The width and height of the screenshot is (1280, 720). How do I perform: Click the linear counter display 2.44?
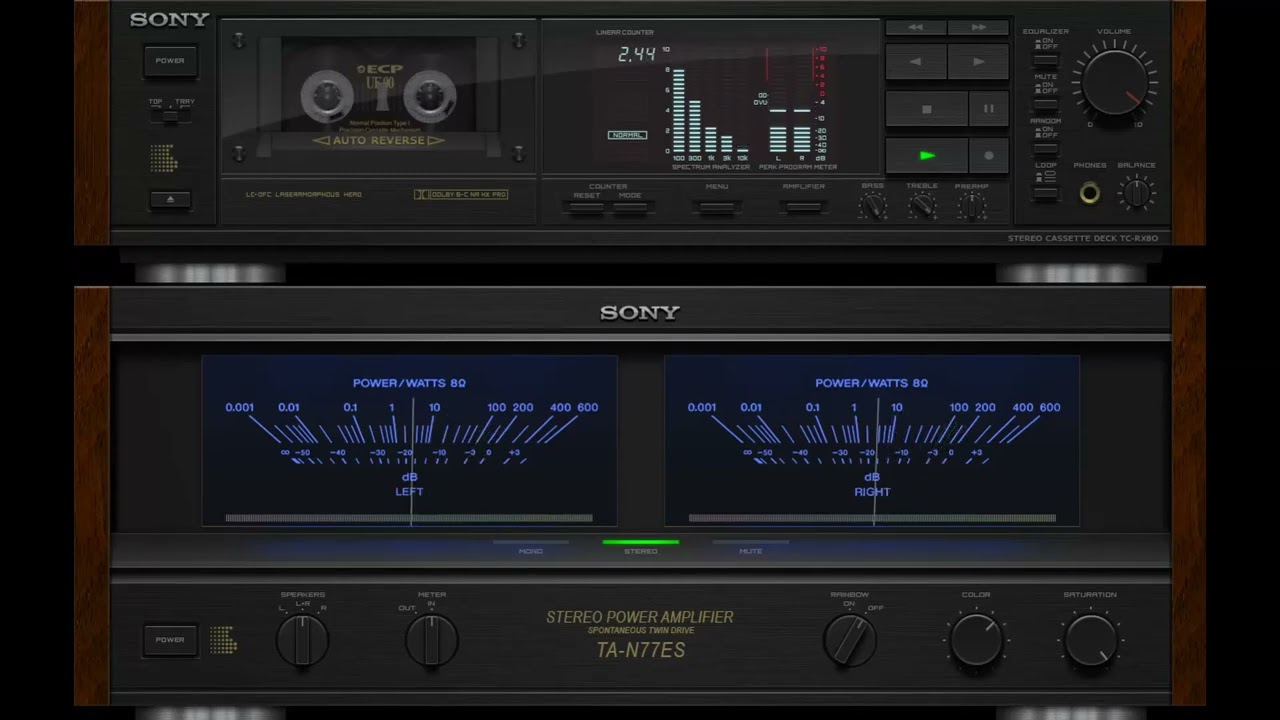tap(636, 55)
